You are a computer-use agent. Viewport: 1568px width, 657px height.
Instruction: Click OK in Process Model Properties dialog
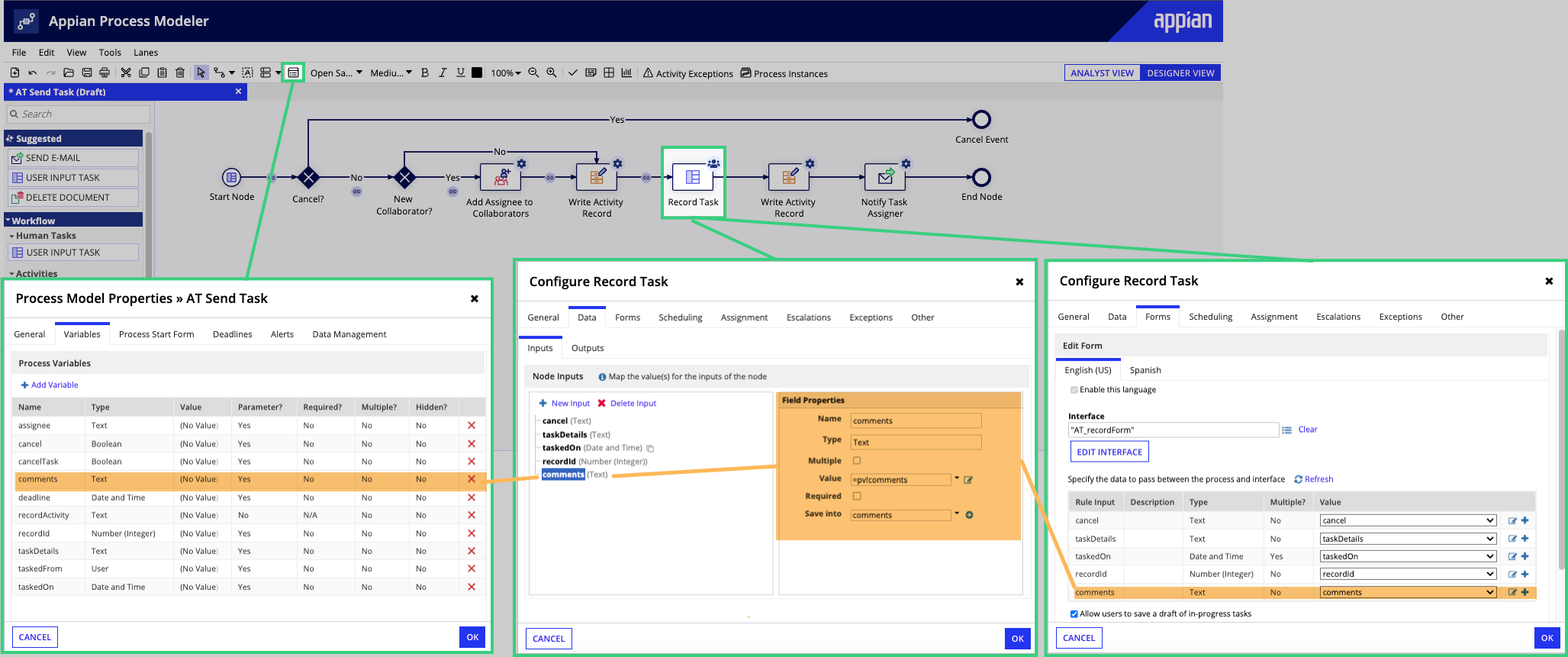(472, 637)
